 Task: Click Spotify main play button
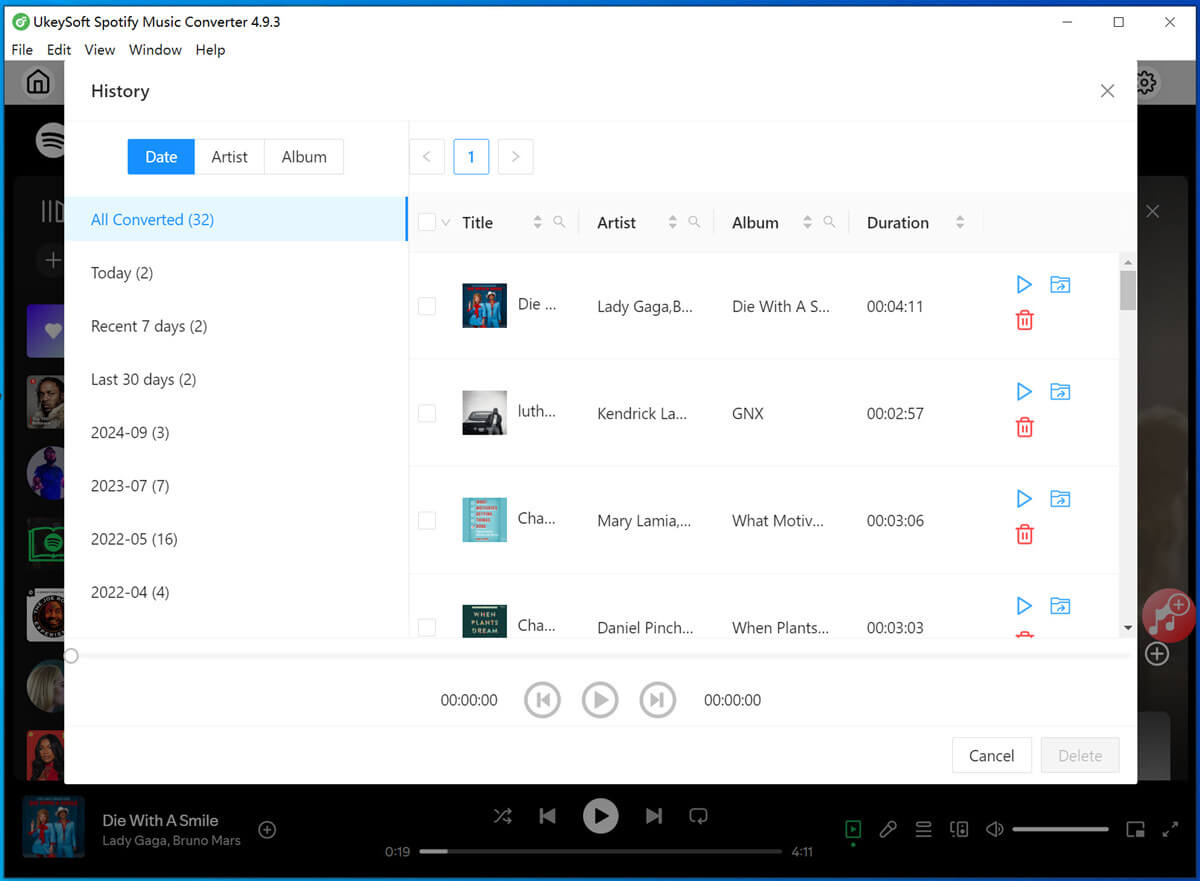pos(600,816)
